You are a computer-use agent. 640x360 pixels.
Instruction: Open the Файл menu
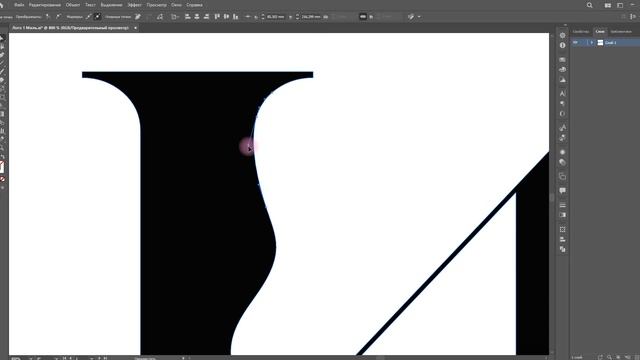pyautogui.click(x=19, y=5)
